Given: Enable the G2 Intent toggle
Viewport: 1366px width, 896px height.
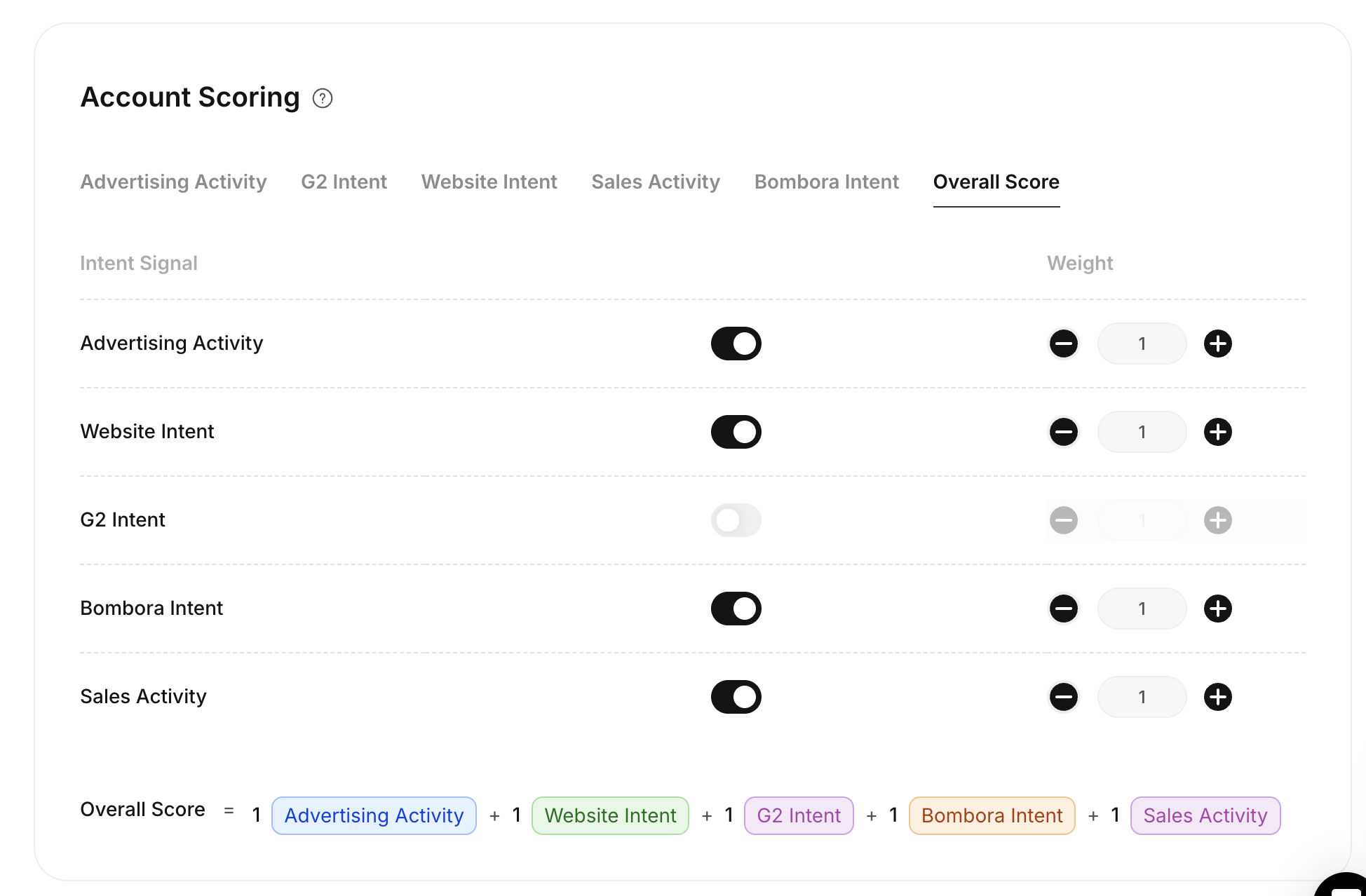Looking at the screenshot, I should click(x=736, y=520).
